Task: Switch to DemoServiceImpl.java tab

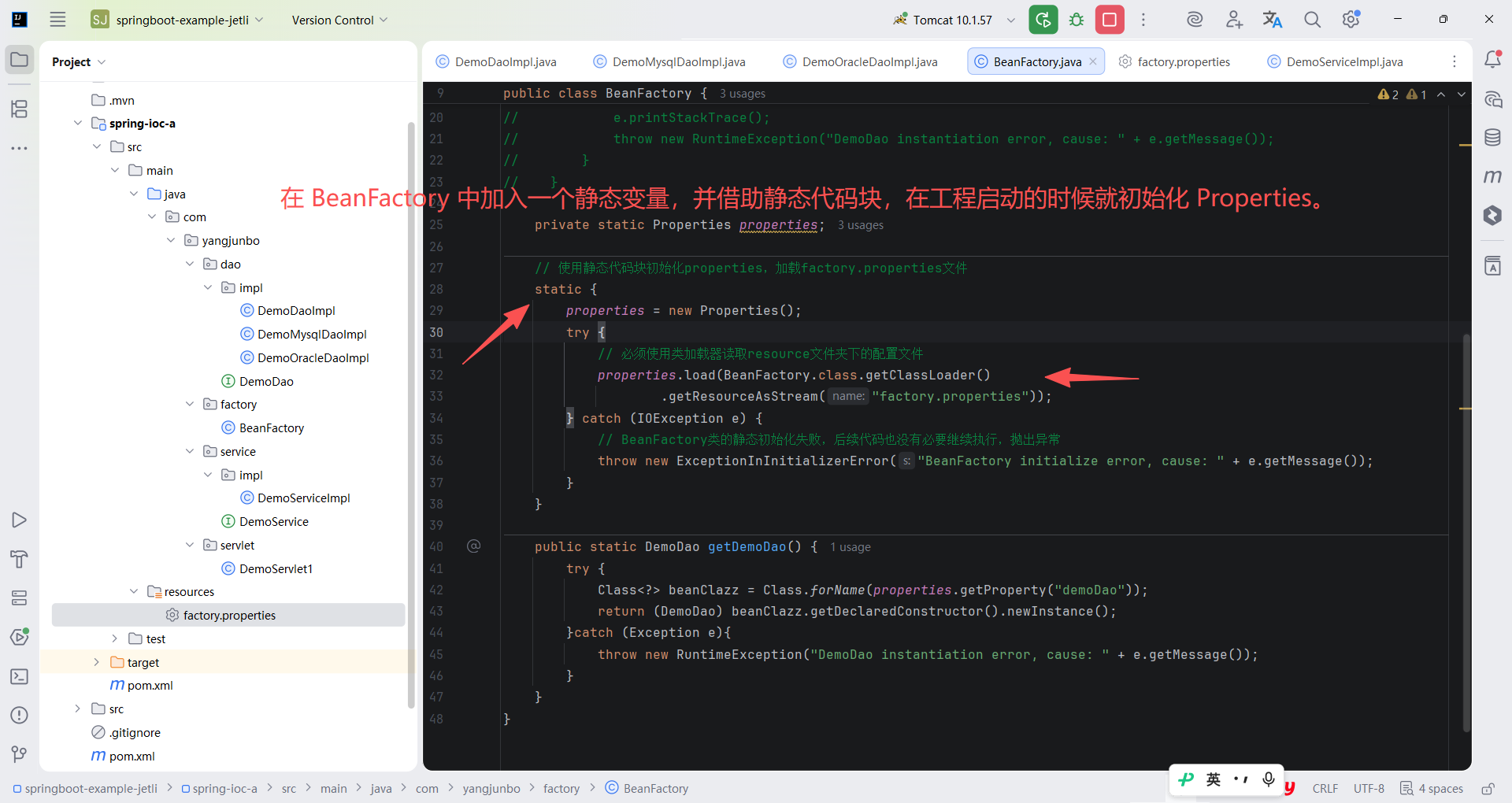Action: (x=1336, y=61)
